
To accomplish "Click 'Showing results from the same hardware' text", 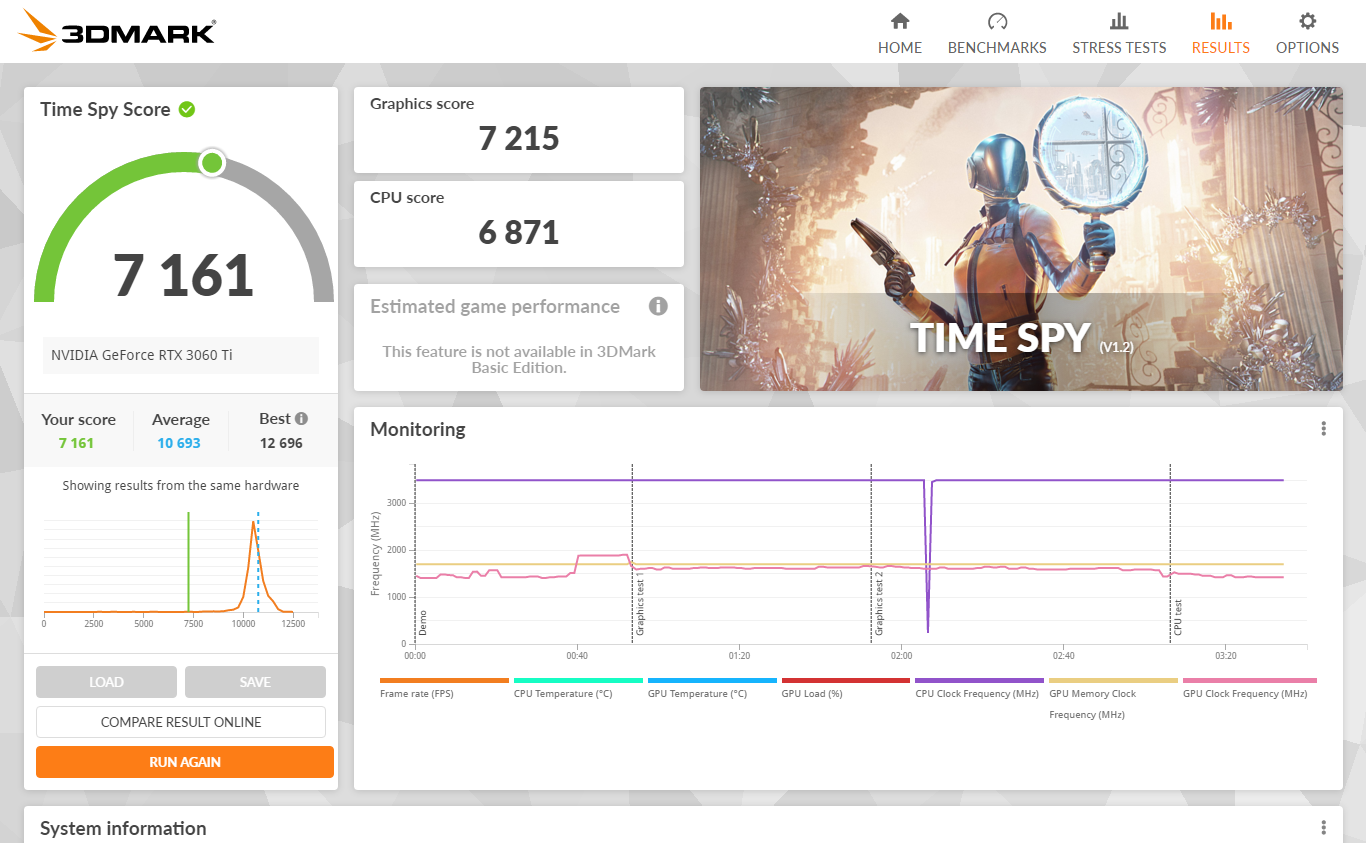I will [x=181, y=486].
